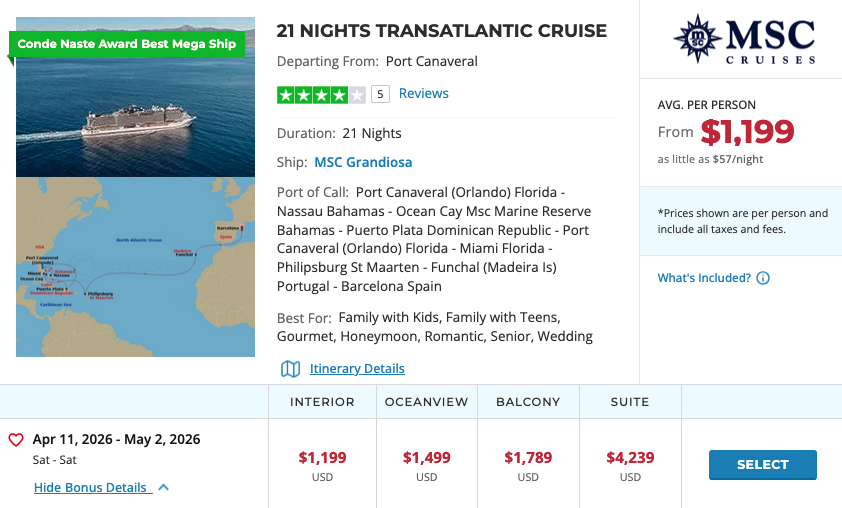
Task: Click the What's Included? link
Action: click(x=704, y=278)
